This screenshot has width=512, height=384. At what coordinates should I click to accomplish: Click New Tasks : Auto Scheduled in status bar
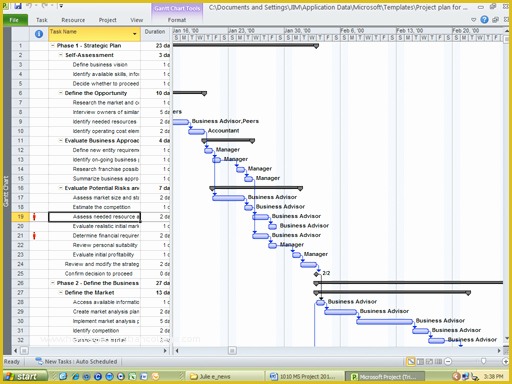77,362
